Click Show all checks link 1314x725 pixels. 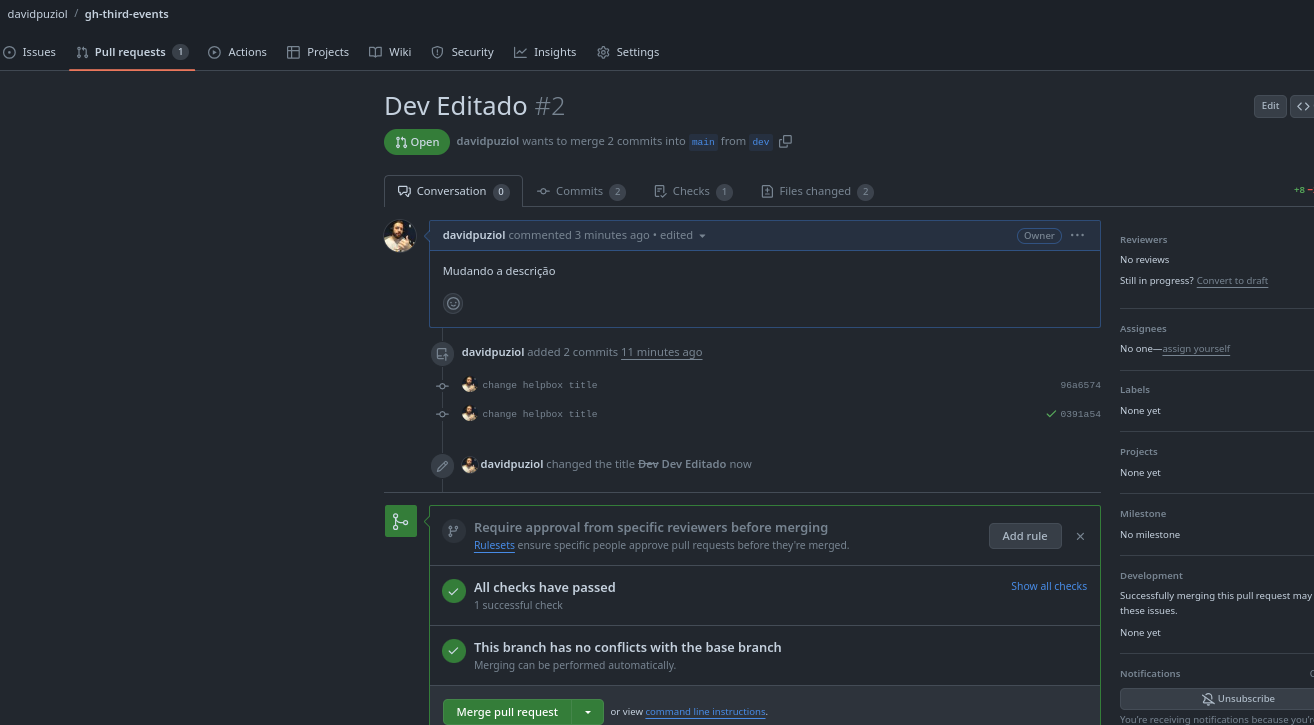coord(1048,586)
